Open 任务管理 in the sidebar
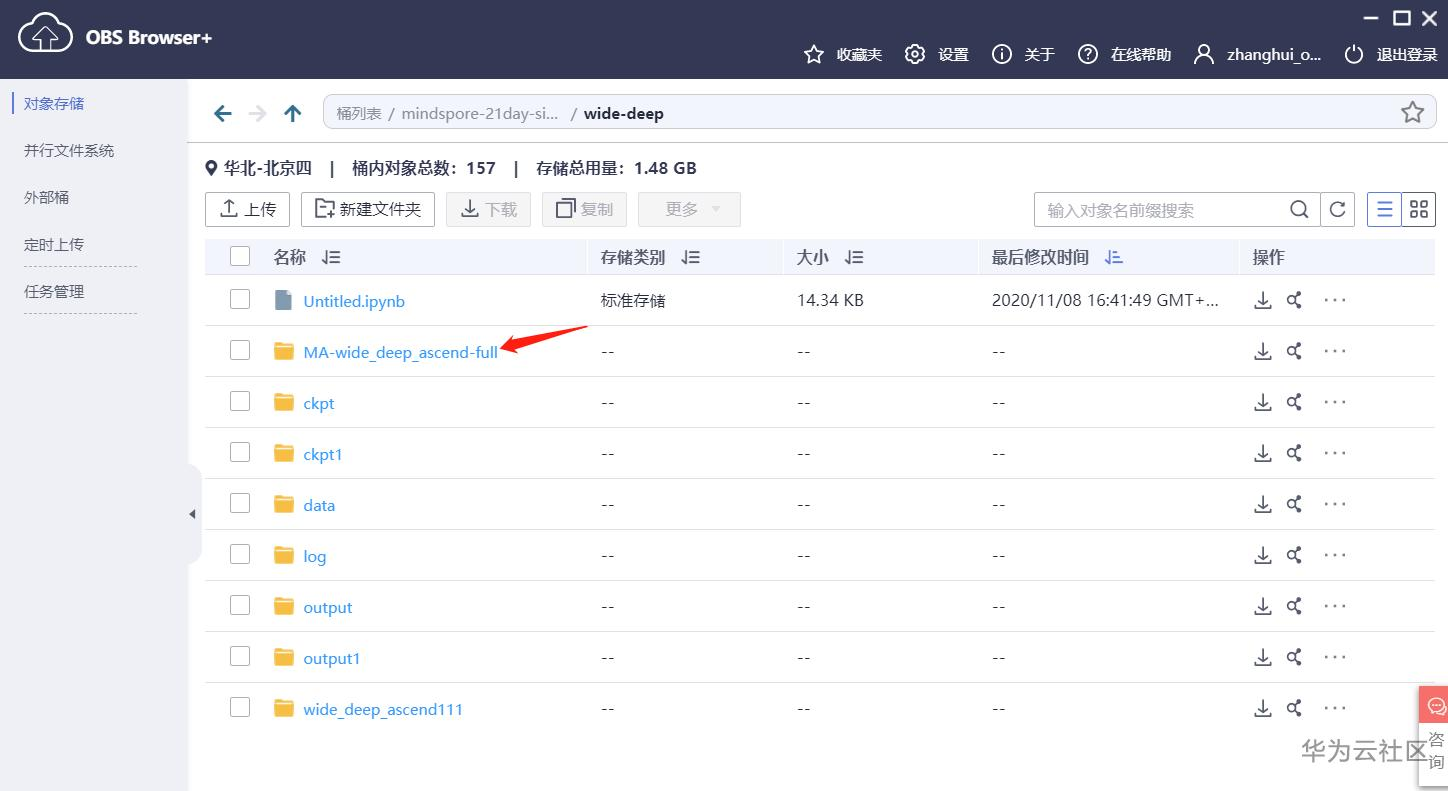 pos(54,291)
